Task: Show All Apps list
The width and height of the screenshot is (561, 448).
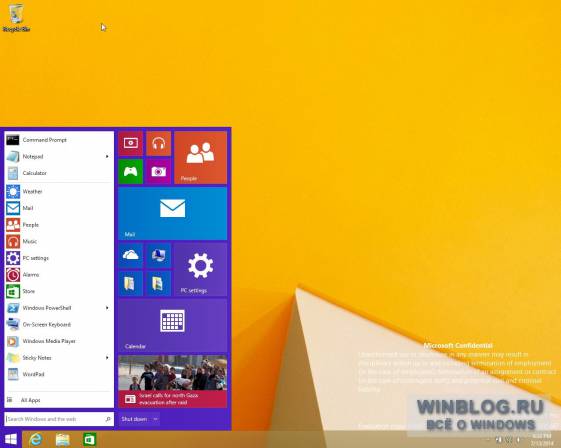Action: click(x=59, y=400)
